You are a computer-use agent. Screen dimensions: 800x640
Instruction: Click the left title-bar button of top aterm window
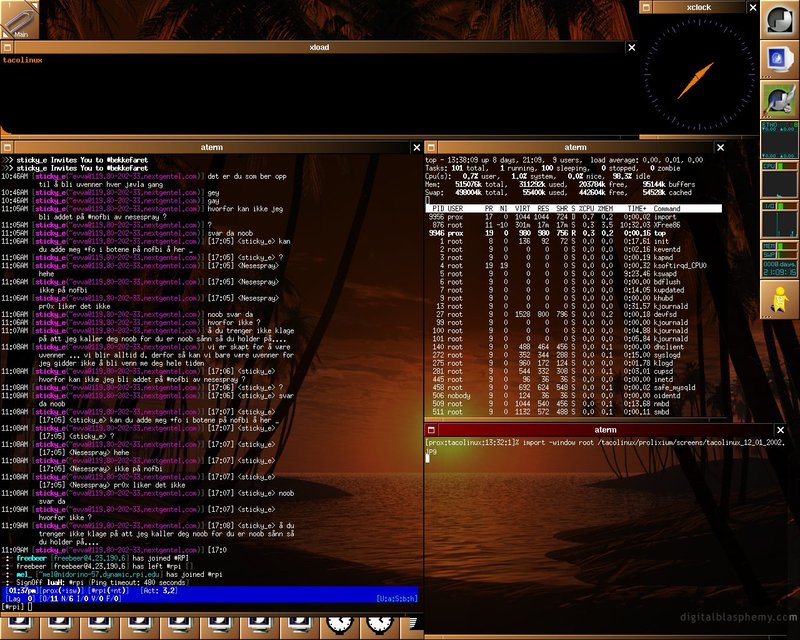[x=431, y=147]
